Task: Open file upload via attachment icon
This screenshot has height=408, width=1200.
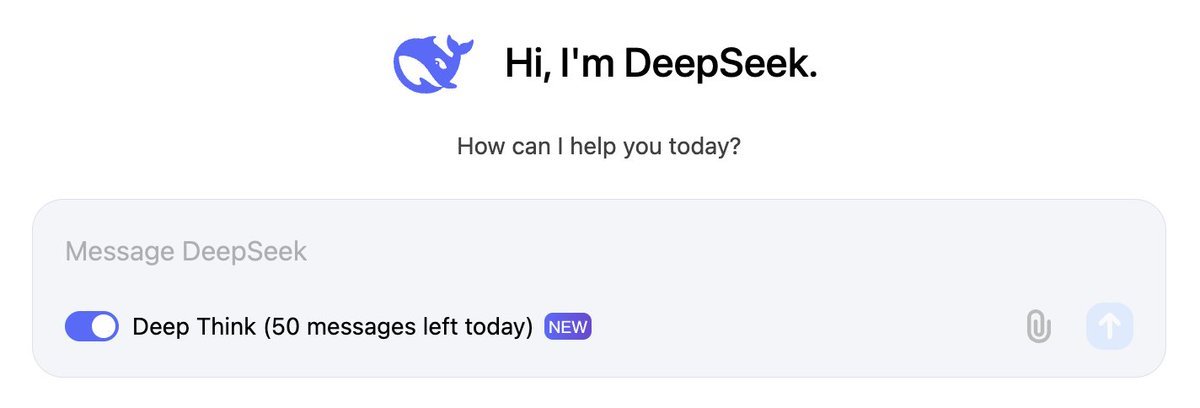Action: point(1038,327)
